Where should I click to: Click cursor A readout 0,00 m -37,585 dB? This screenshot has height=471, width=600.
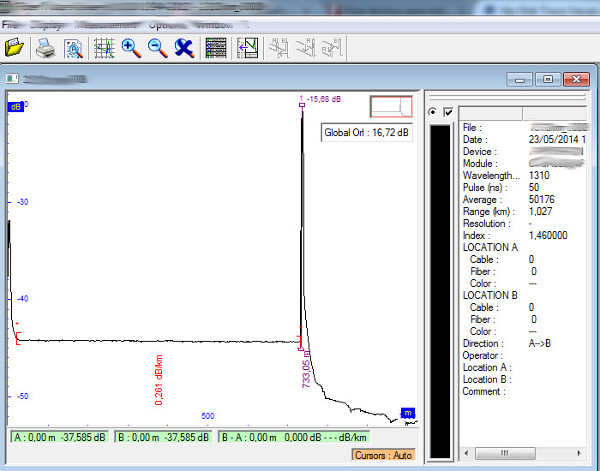[60, 437]
